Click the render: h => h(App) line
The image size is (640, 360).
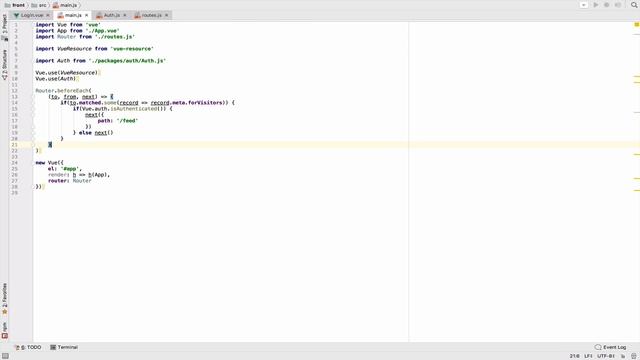point(79,175)
